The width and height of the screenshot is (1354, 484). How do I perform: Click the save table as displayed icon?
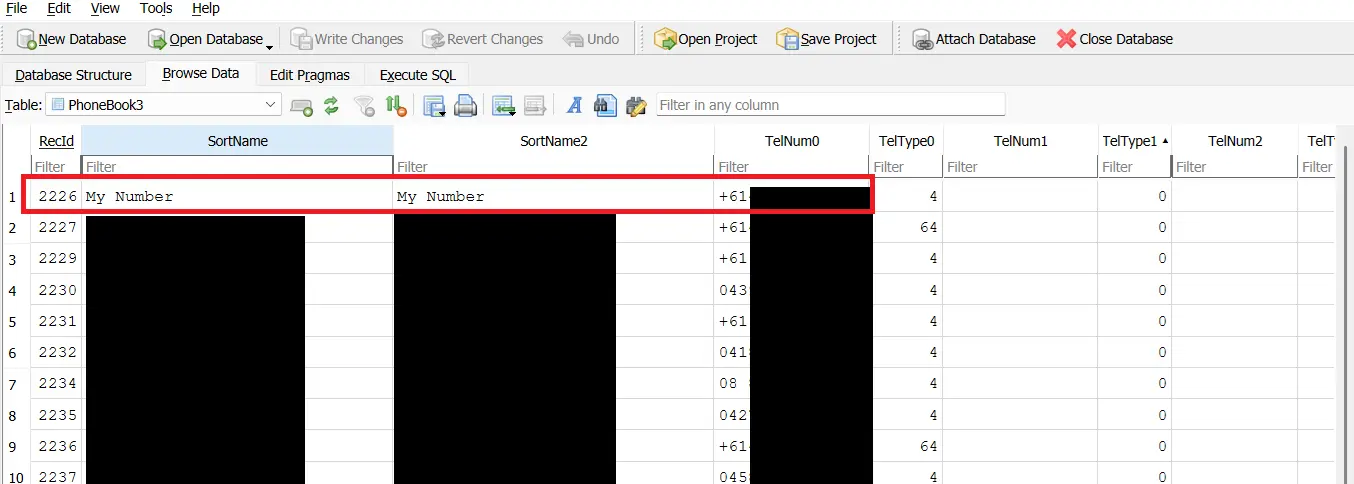434,105
